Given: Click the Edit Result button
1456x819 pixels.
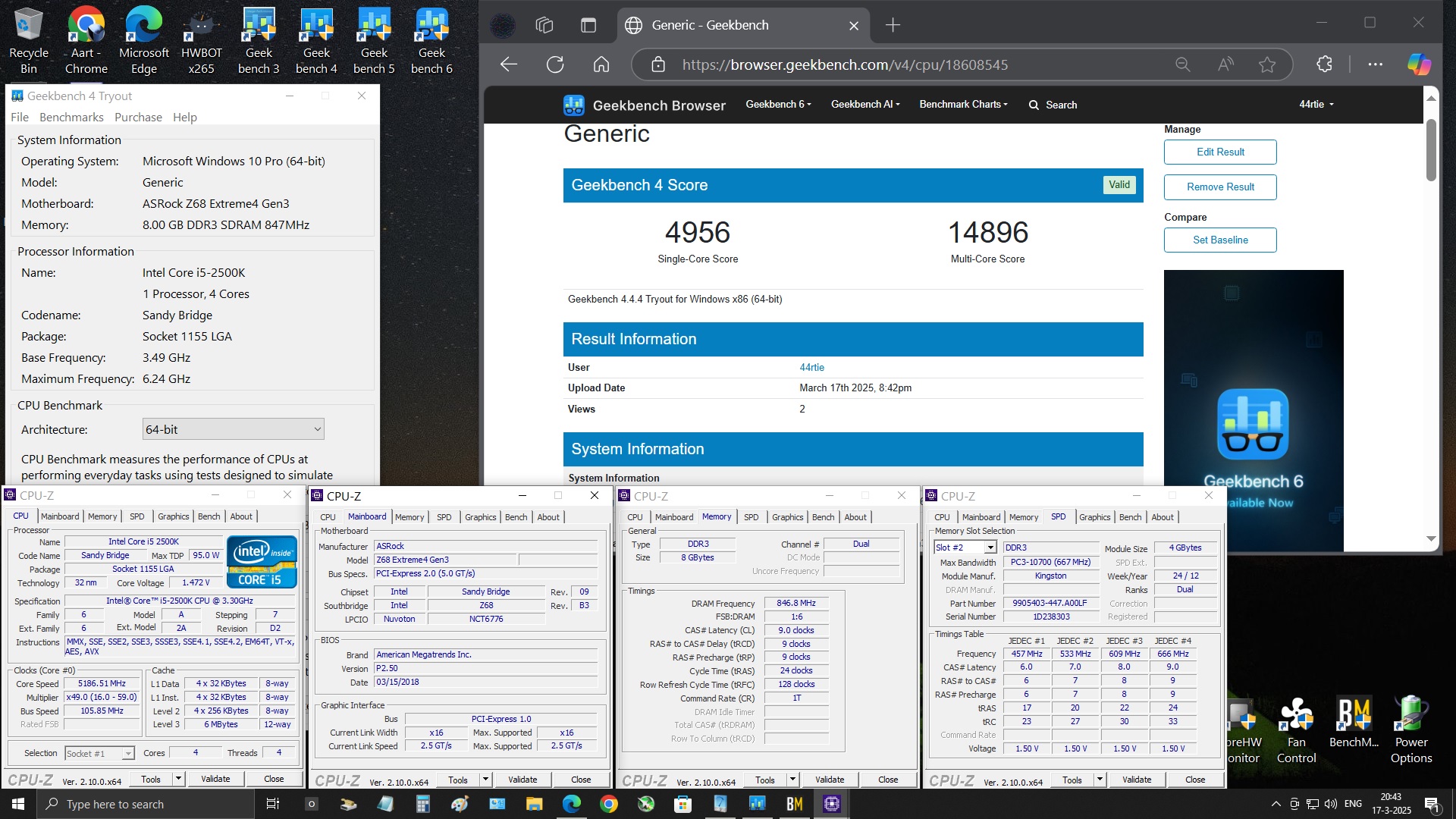Looking at the screenshot, I should pos(1220,152).
